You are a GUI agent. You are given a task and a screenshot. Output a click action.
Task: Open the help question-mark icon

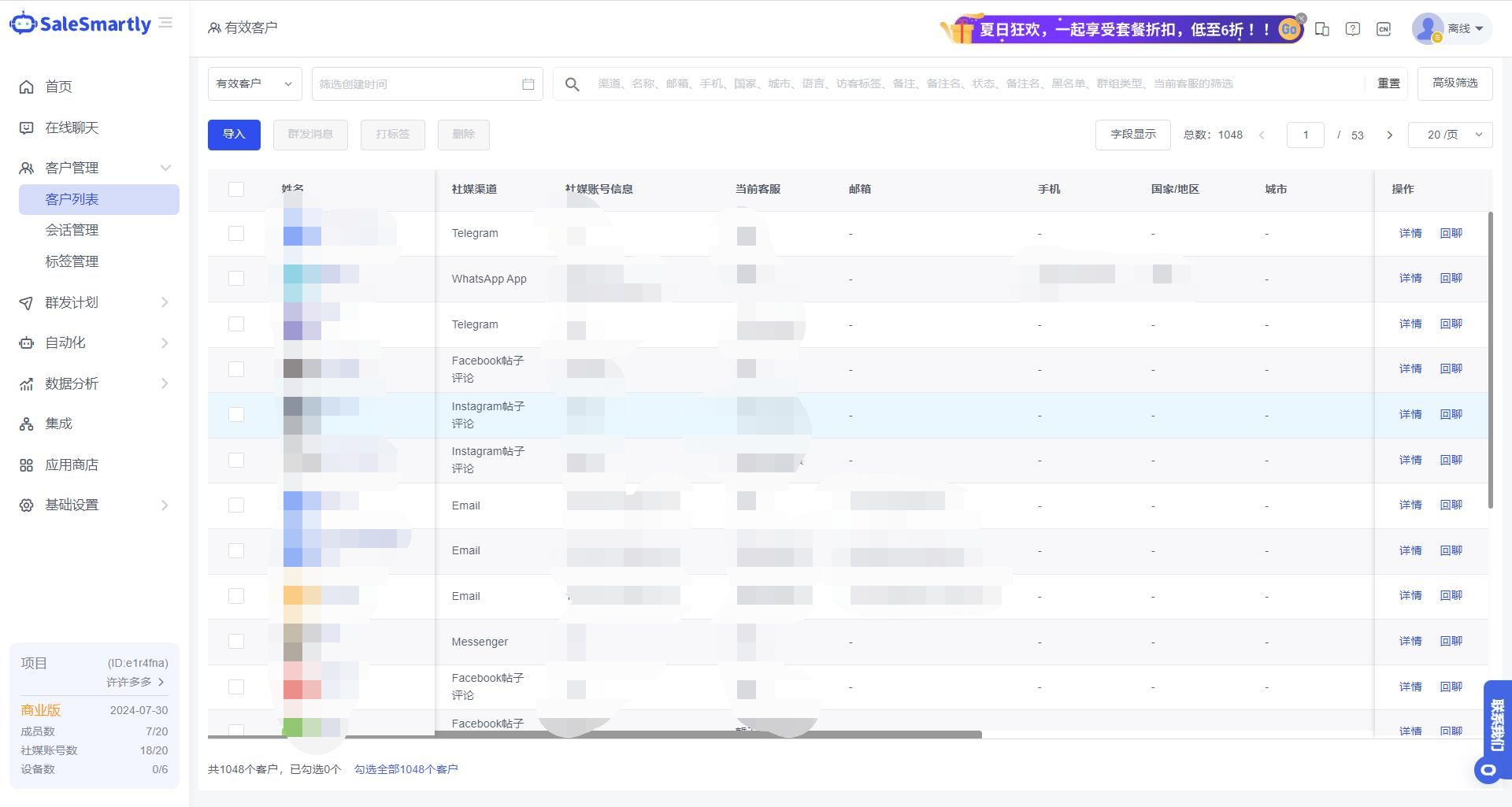click(x=1353, y=29)
